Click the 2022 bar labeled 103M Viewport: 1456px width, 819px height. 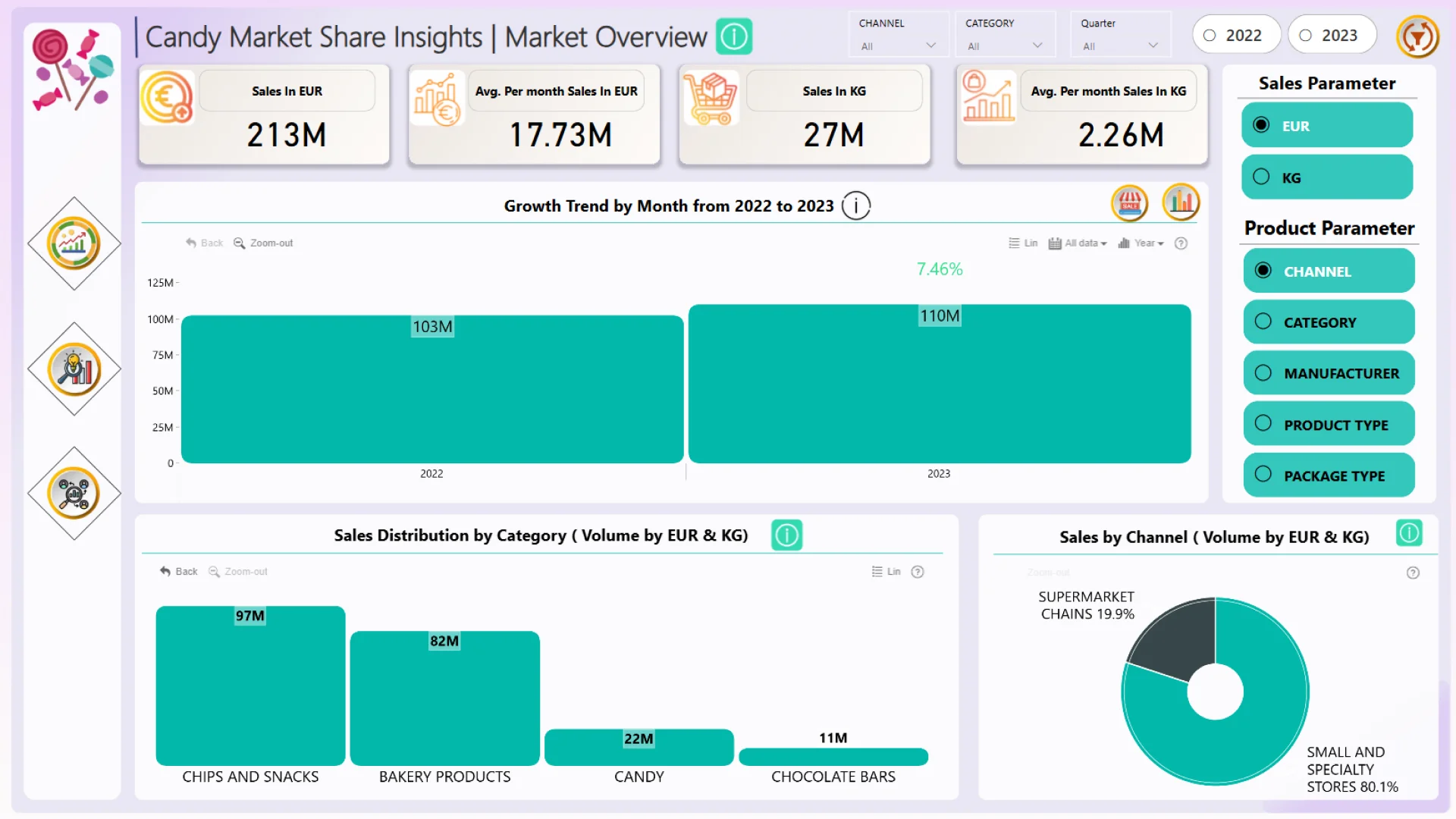(432, 389)
